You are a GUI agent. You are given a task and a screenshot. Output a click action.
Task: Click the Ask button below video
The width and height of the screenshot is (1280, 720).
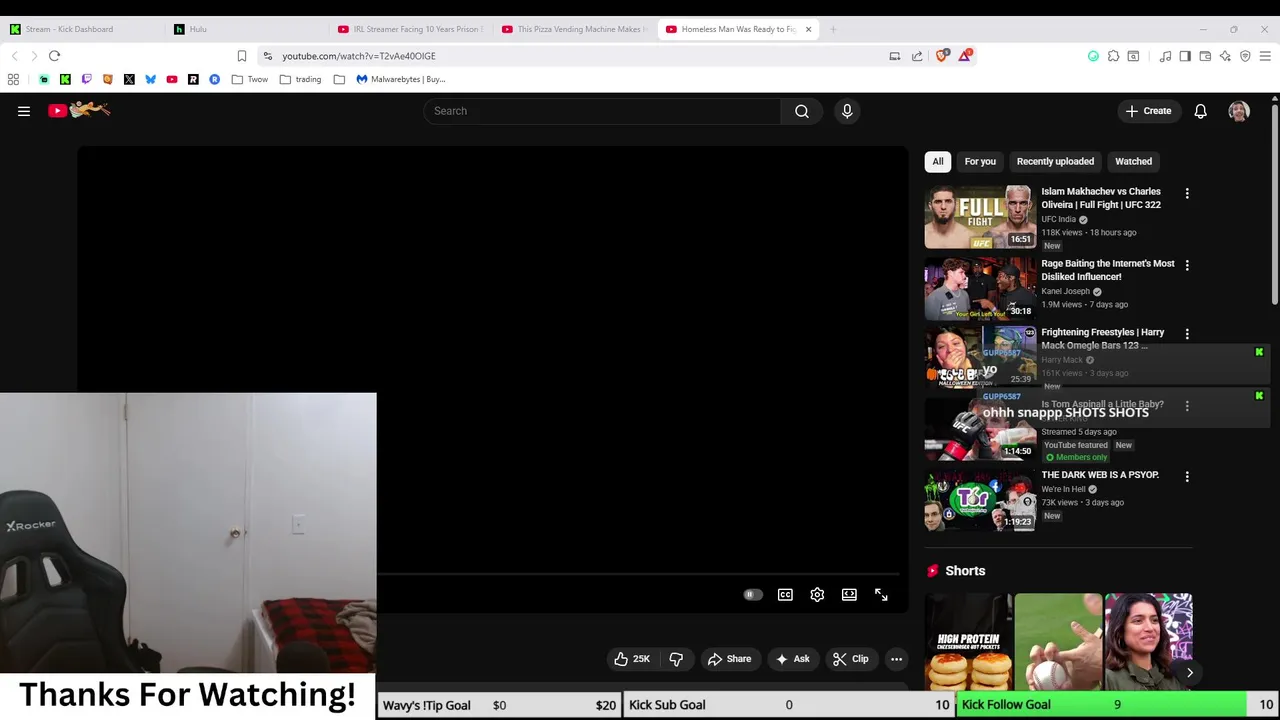click(792, 659)
